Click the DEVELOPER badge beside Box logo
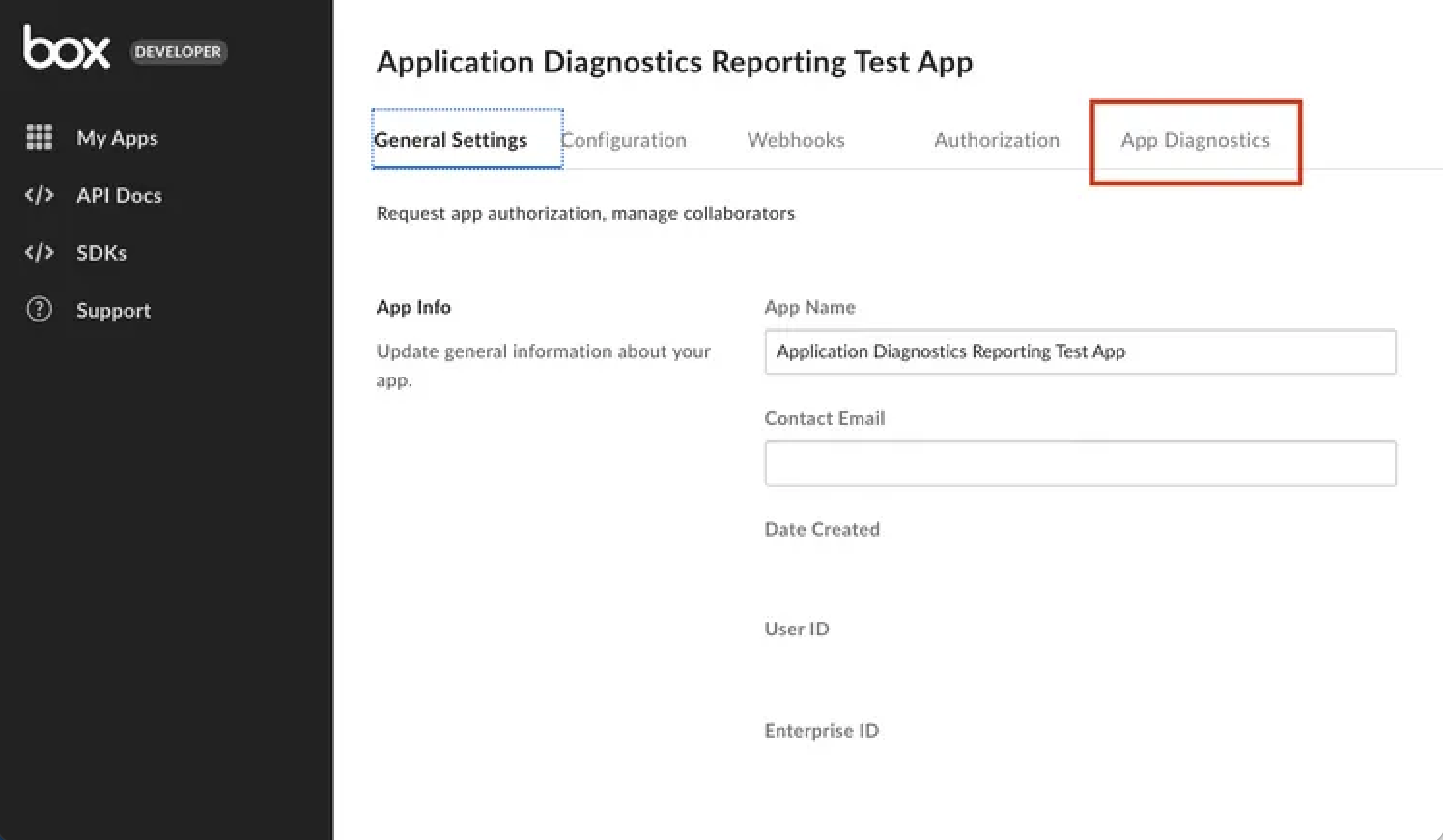1443x840 pixels. (178, 52)
